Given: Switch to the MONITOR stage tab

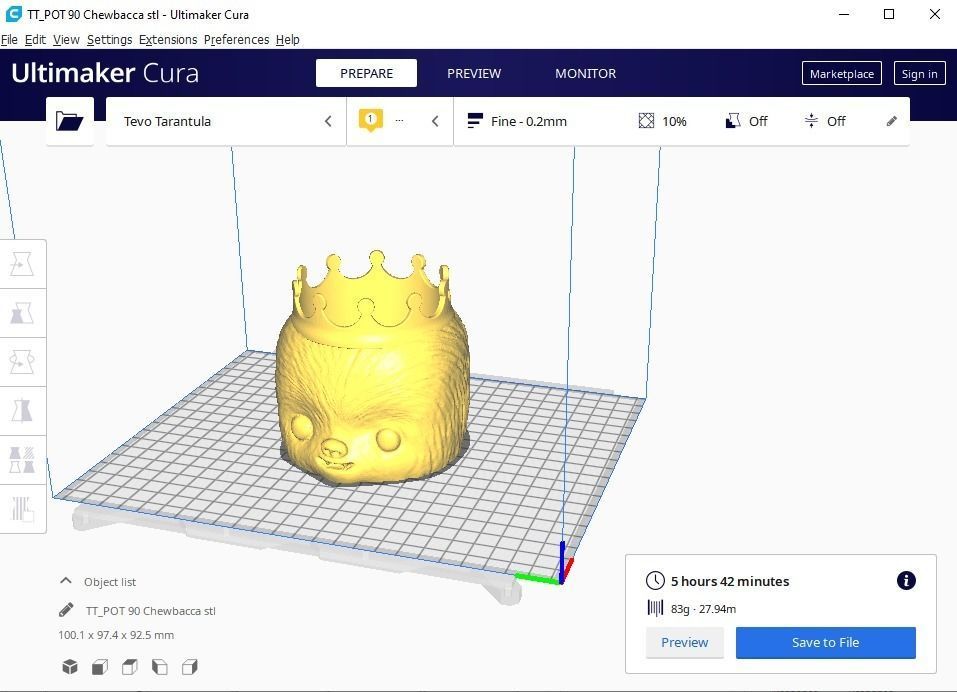Looking at the screenshot, I should (x=585, y=73).
